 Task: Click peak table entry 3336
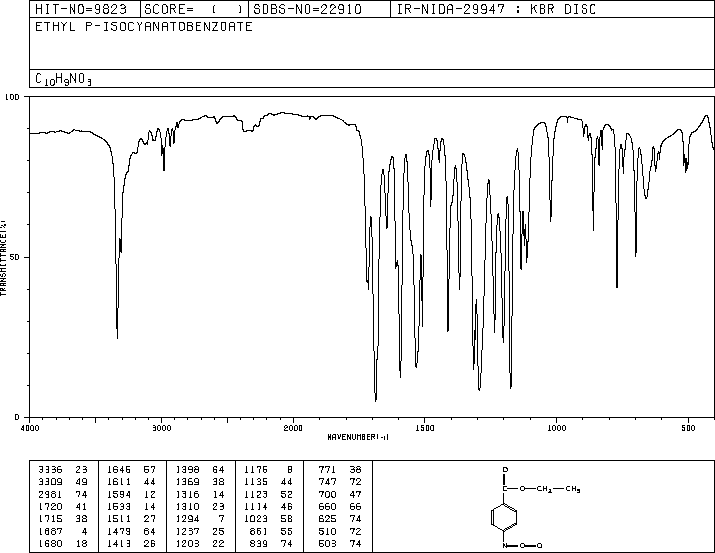(x=50, y=470)
